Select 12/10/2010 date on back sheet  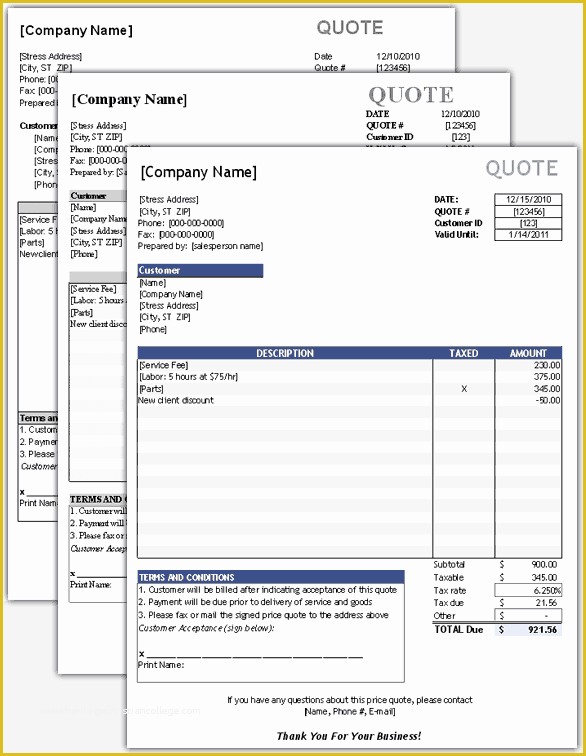398,56
